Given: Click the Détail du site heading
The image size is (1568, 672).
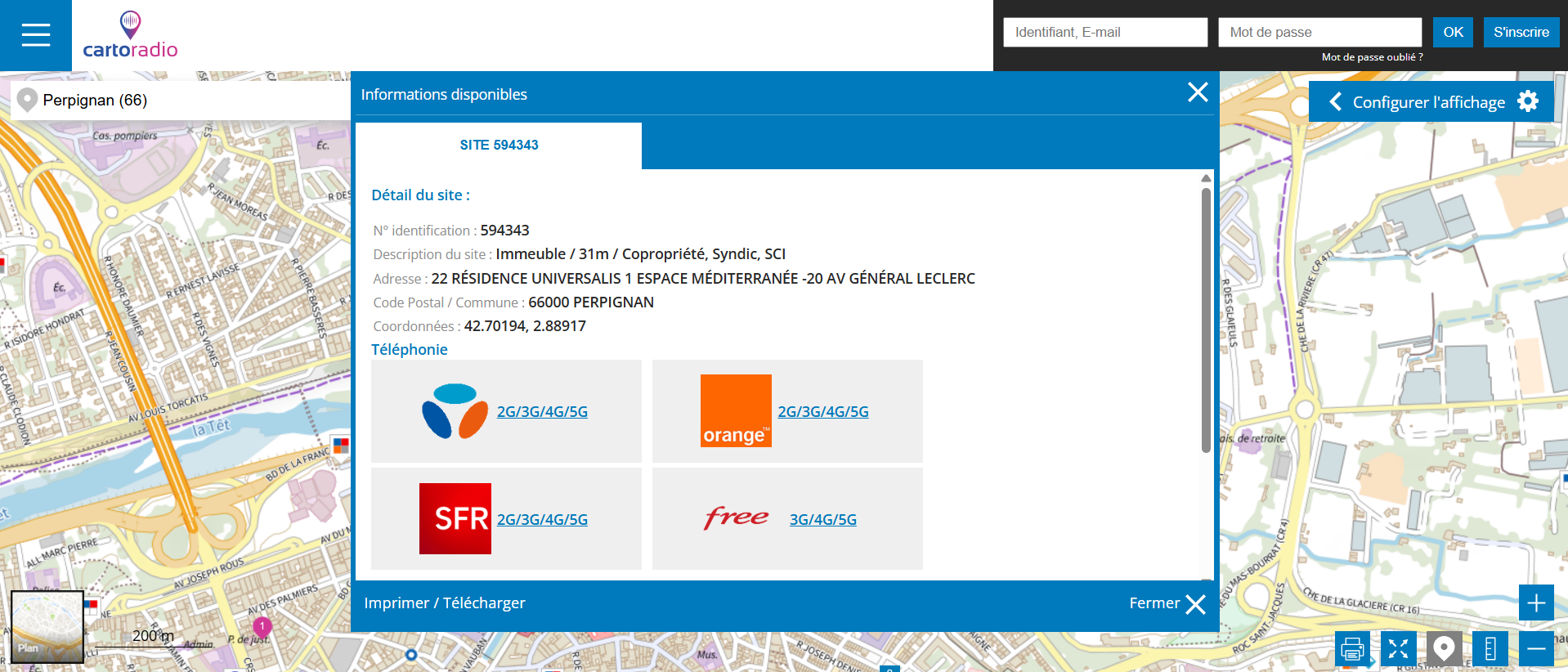Looking at the screenshot, I should (x=420, y=195).
